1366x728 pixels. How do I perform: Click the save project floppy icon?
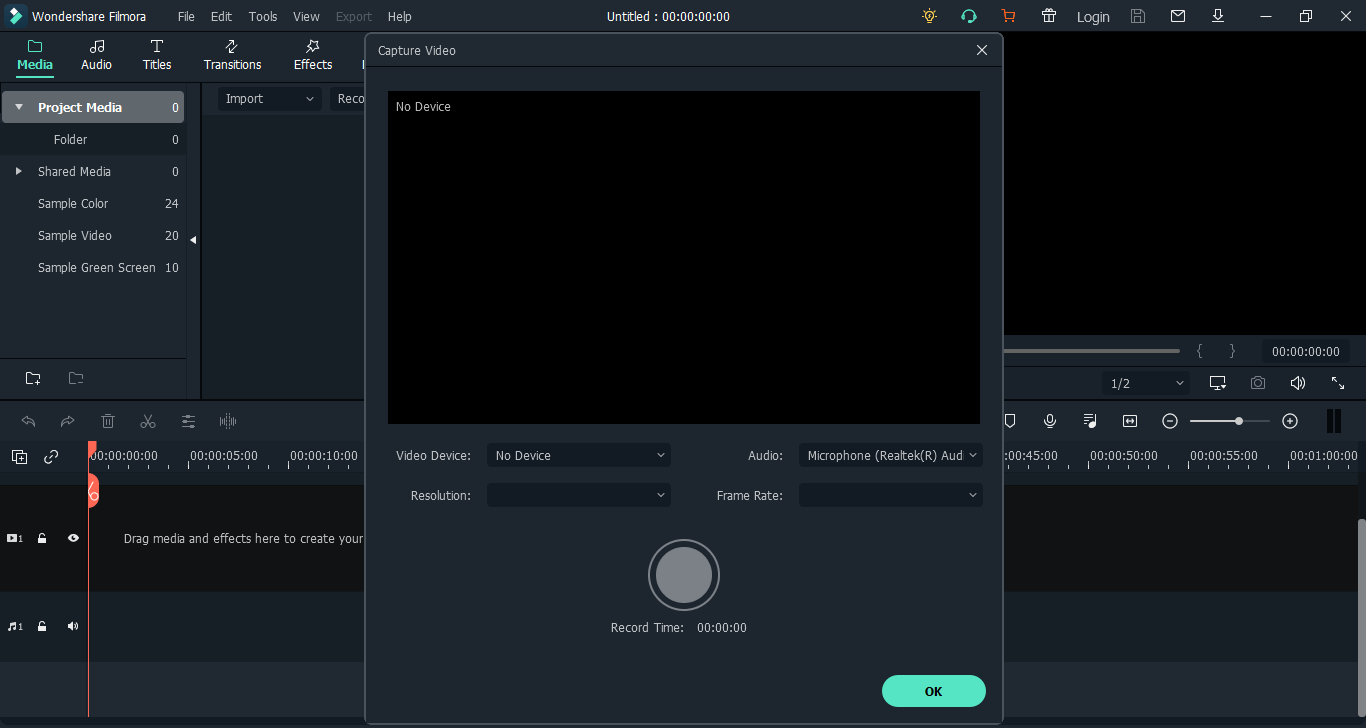point(1138,16)
